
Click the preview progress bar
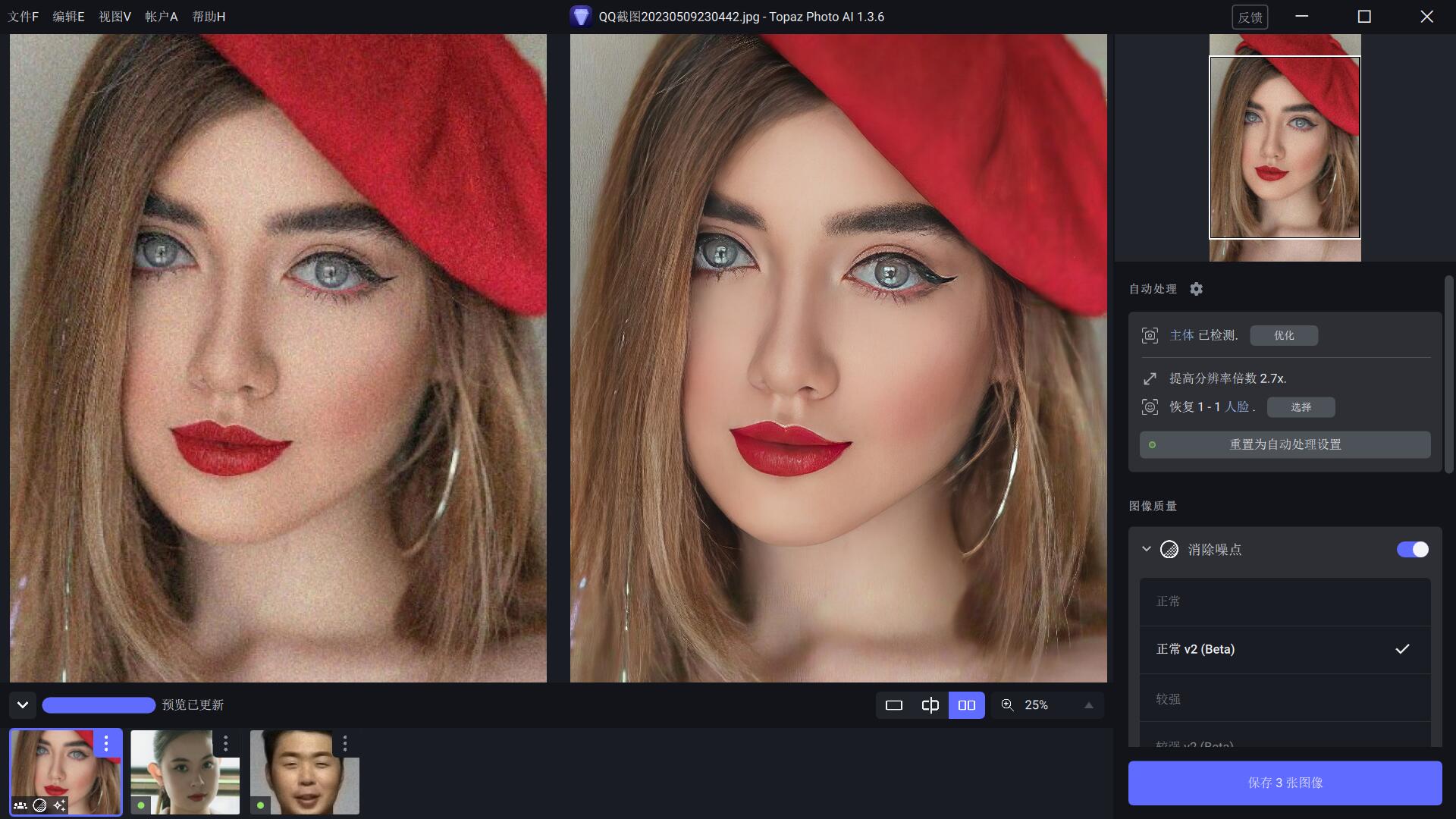[x=99, y=705]
